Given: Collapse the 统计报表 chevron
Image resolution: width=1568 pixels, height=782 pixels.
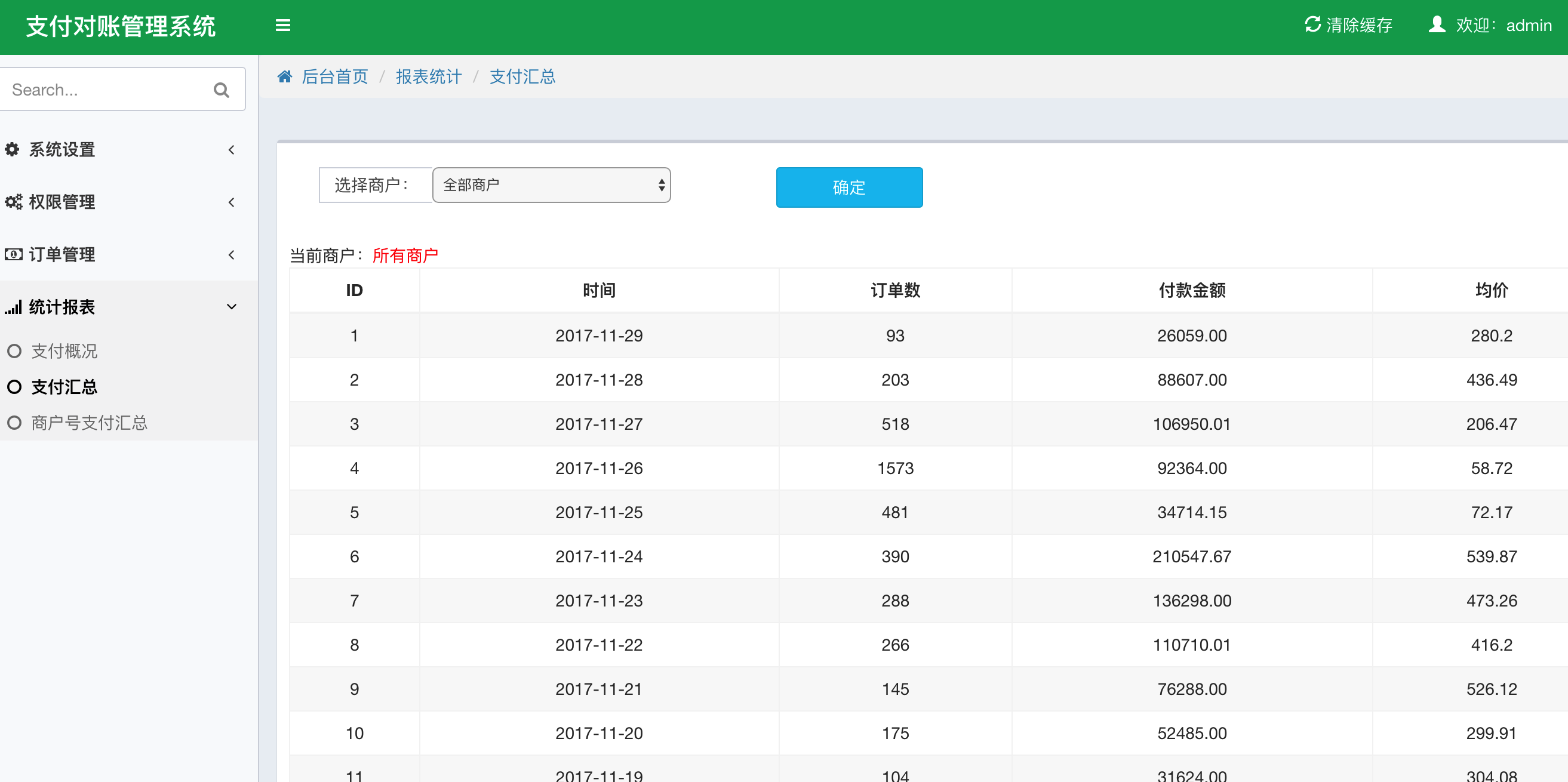Looking at the screenshot, I should [x=231, y=307].
